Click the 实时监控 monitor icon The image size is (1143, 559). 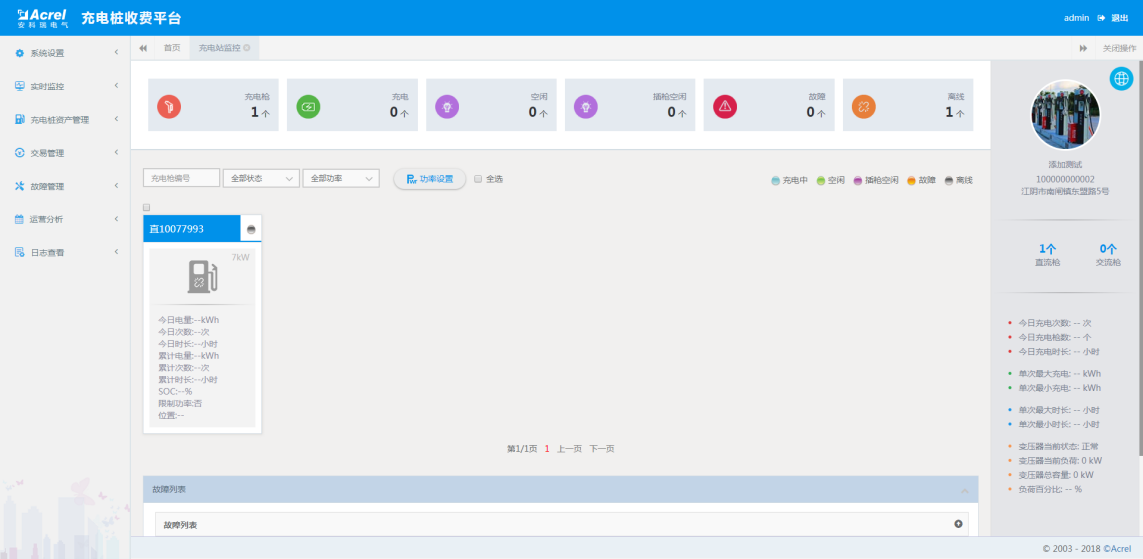tap(20, 86)
